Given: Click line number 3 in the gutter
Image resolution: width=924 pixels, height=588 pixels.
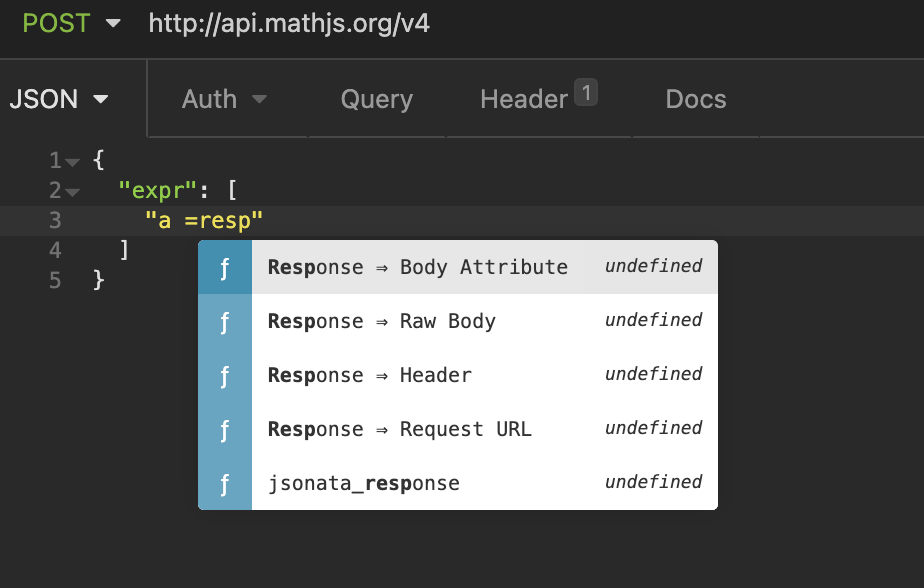Looking at the screenshot, I should point(55,220).
